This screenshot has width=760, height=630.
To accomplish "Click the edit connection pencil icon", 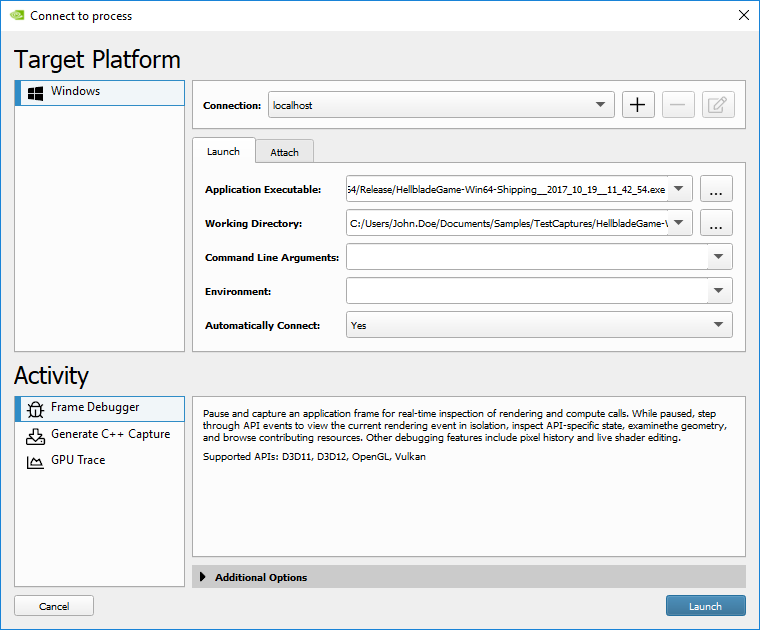I will (717, 105).
